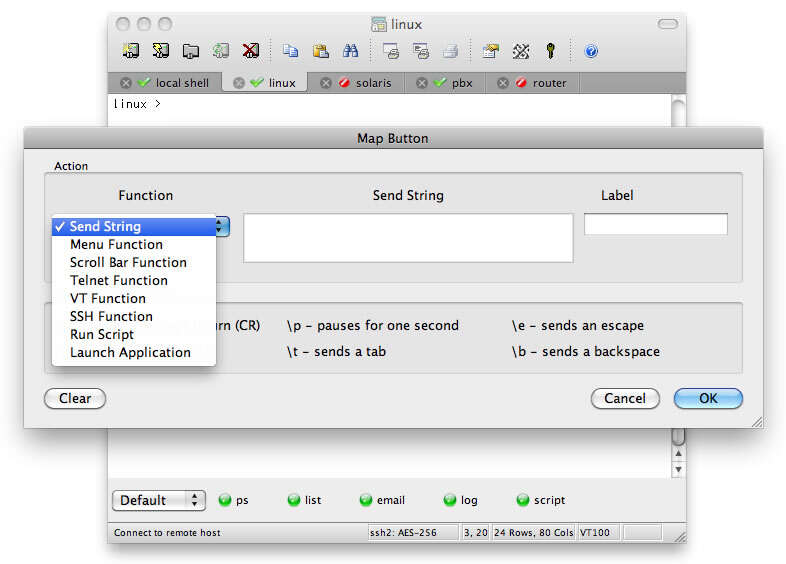
Task: Click the Paste clipboard toolbar icon
Action: pos(320,51)
